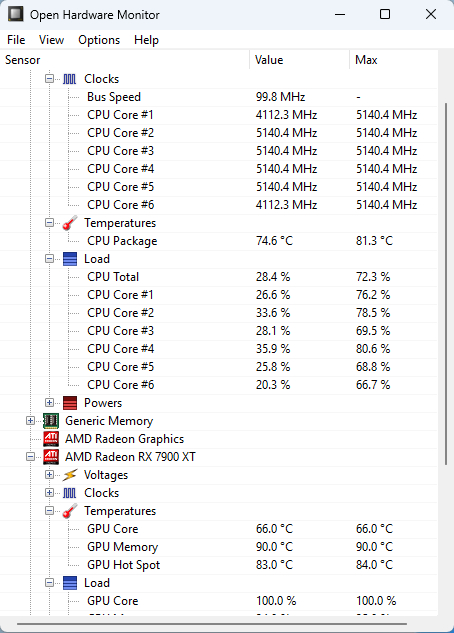Click the CPU Clocks waveform icon
454x633 pixels.
(x=69, y=79)
